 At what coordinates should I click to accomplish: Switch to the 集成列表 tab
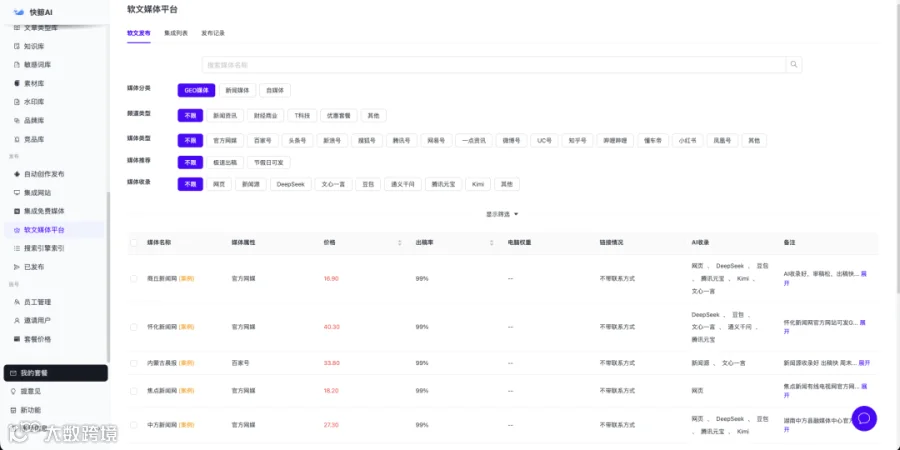tap(176, 33)
